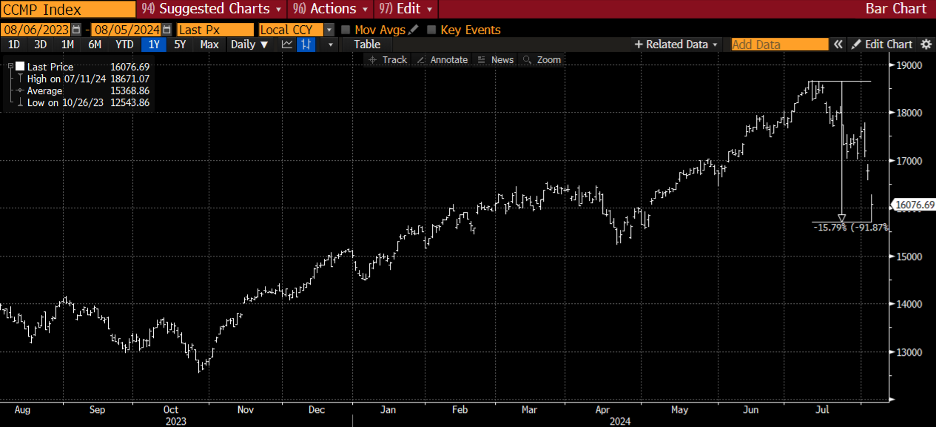936x428 pixels.
Task: Activate the Track crosshair tool
Action: click(x=388, y=60)
